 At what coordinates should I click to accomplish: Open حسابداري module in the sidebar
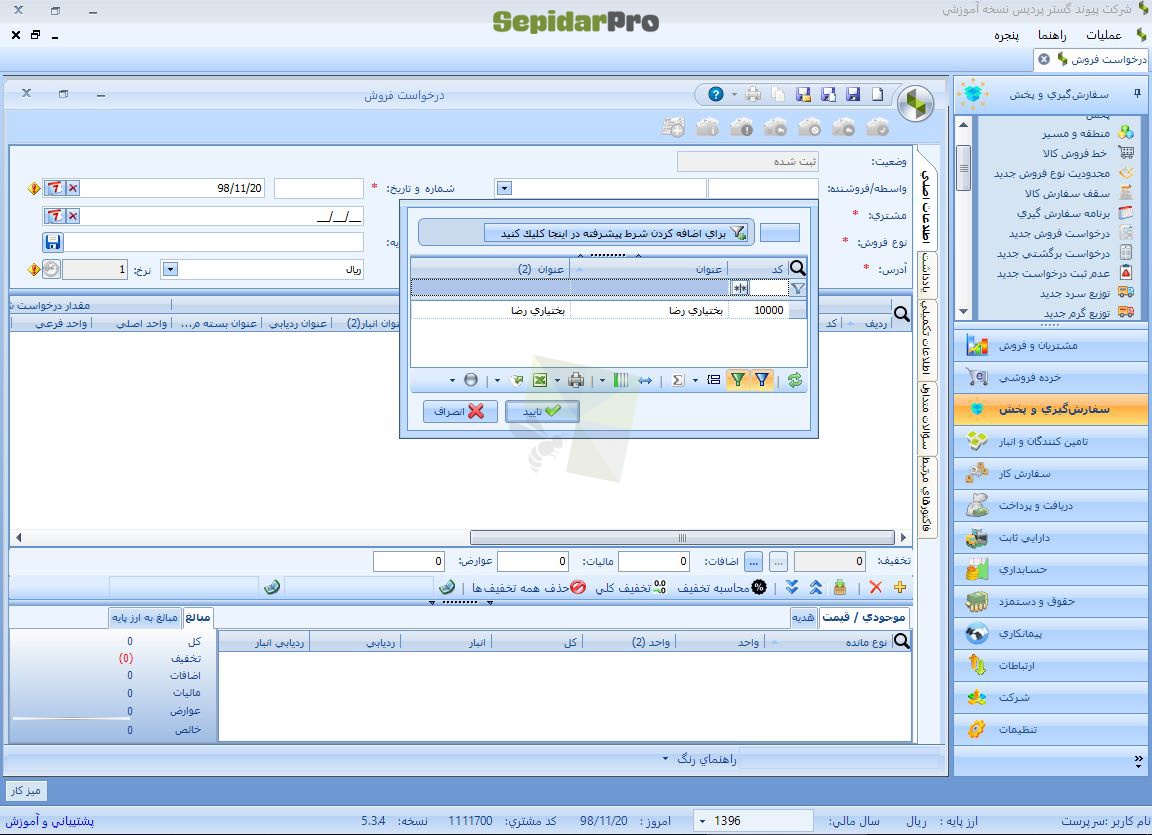click(x=1051, y=569)
